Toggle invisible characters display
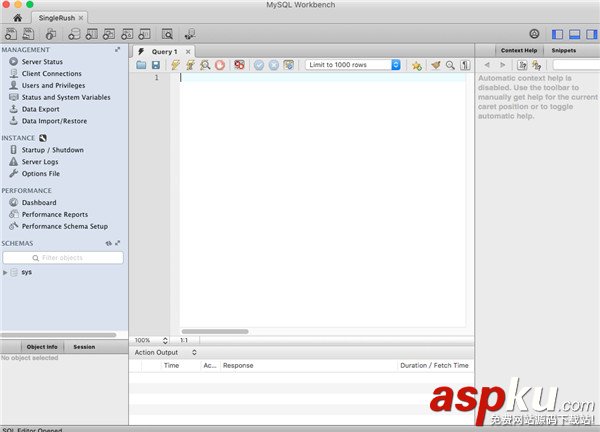Screen dimensions: 600x432 pos(465,65)
